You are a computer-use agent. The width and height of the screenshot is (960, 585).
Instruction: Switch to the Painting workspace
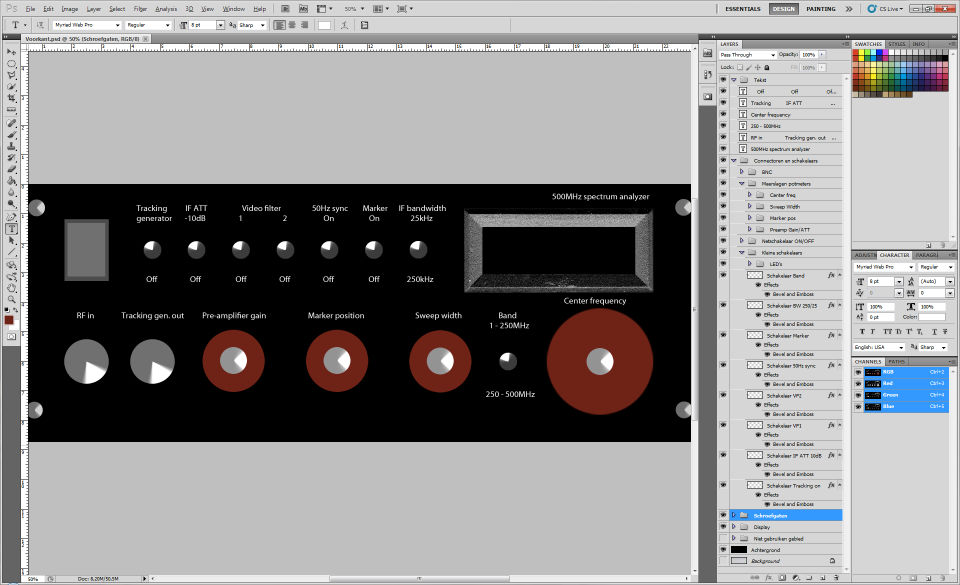(x=820, y=8)
